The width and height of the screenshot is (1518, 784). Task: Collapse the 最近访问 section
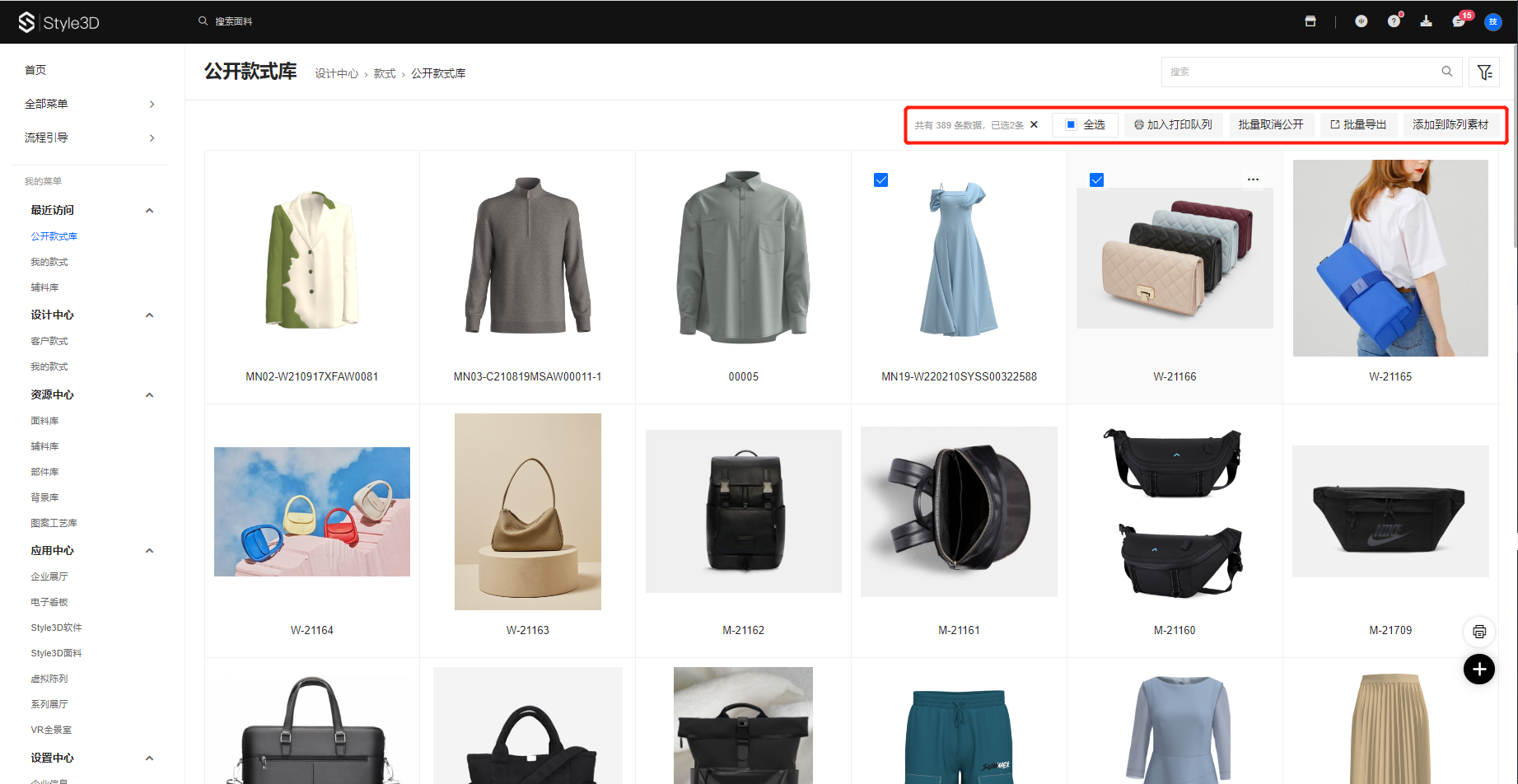(149, 211)
